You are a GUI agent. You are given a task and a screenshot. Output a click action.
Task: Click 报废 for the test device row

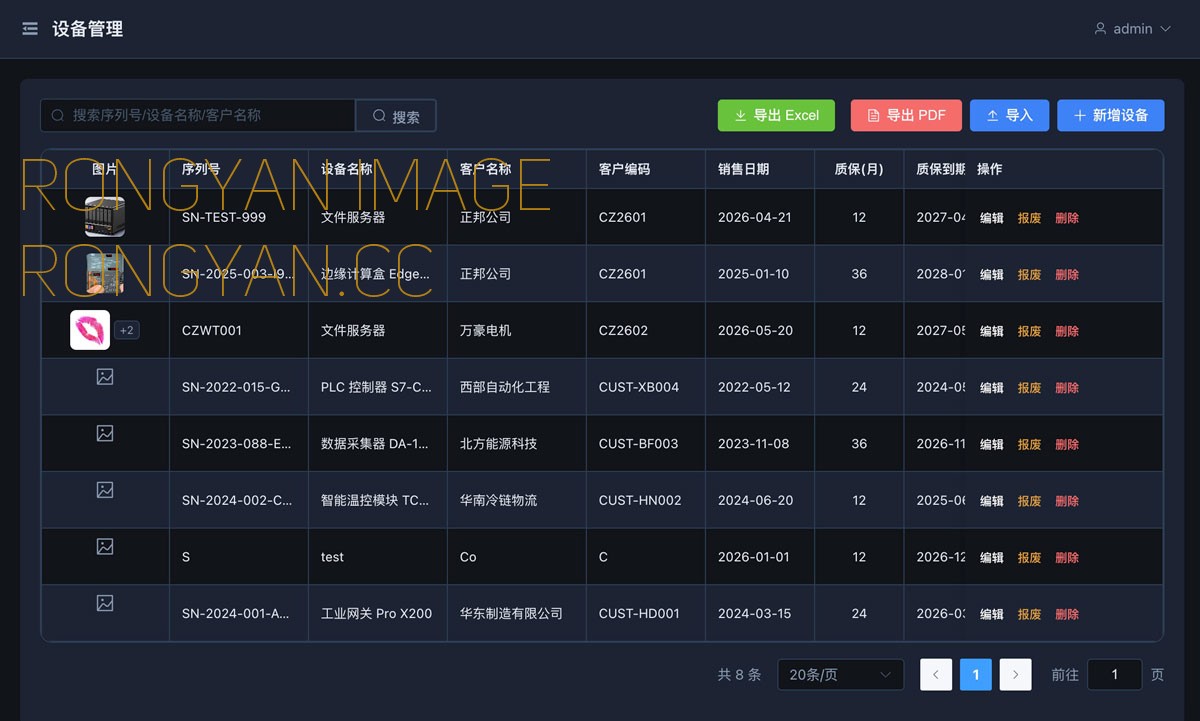[1029, 558]
